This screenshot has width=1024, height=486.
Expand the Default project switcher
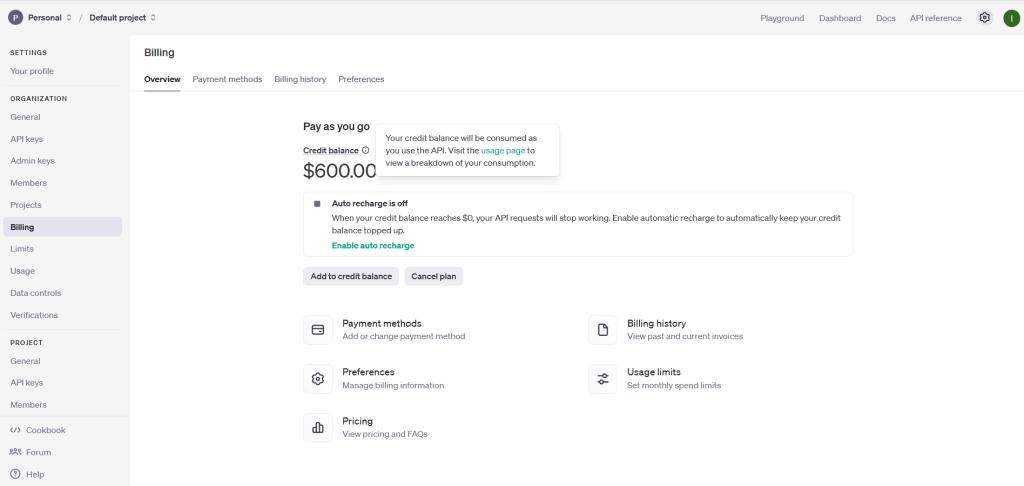(x=122, y=18)
